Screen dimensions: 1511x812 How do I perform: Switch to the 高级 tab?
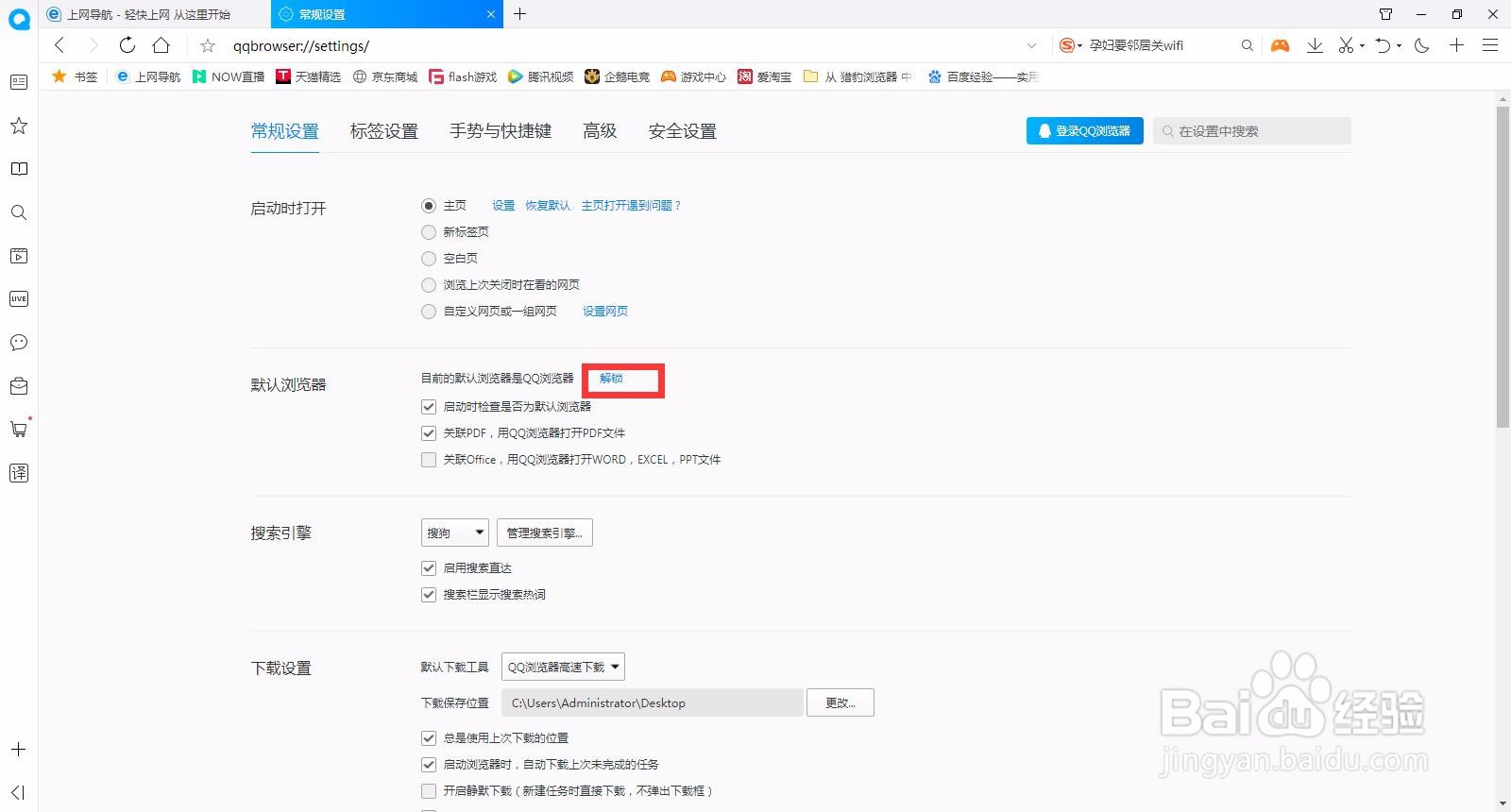tap(600, 131)
